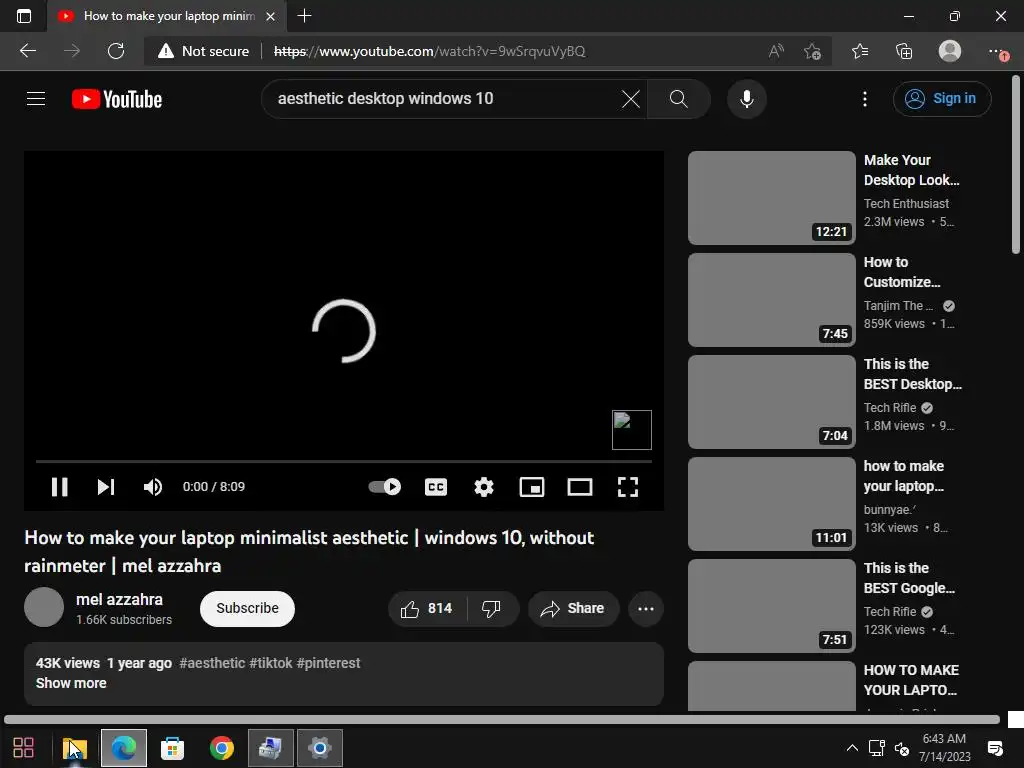Screen dimensions: 1024x768
Task: Click the magnifier search button
Action: [679, 99]
